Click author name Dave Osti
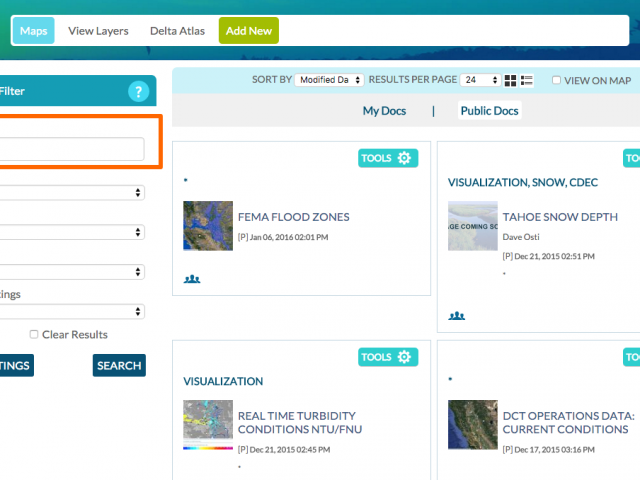This screenshot has width=640, height=480. point(521,237)
